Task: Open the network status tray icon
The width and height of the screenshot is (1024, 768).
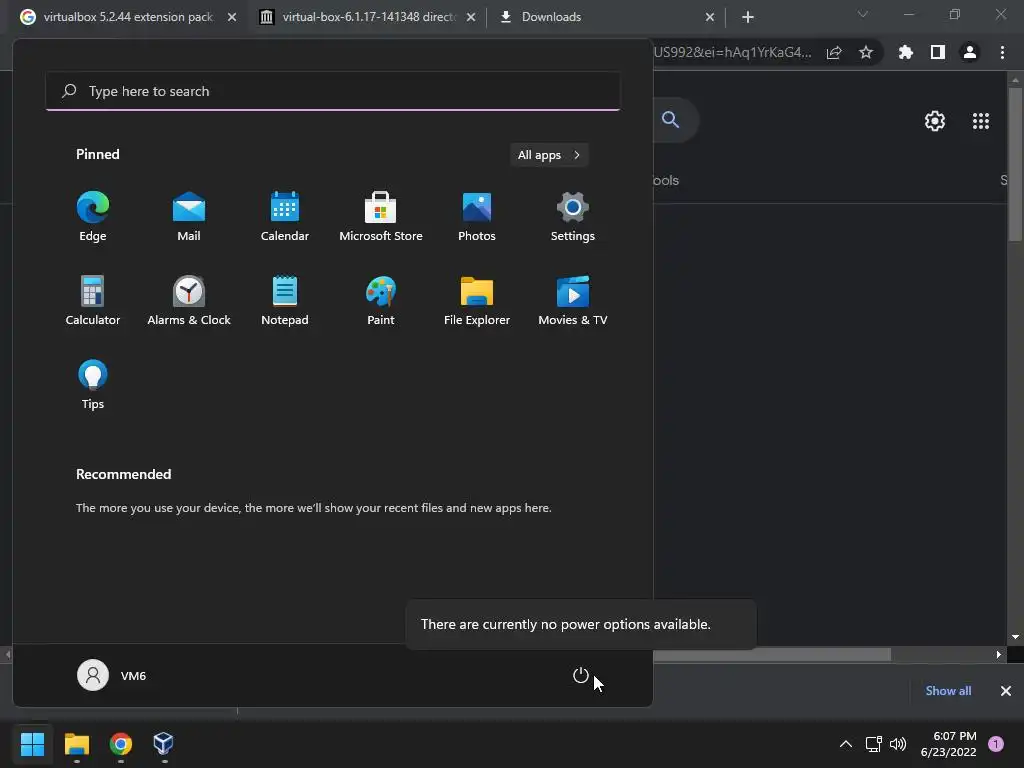Action: tap(873, 744)
